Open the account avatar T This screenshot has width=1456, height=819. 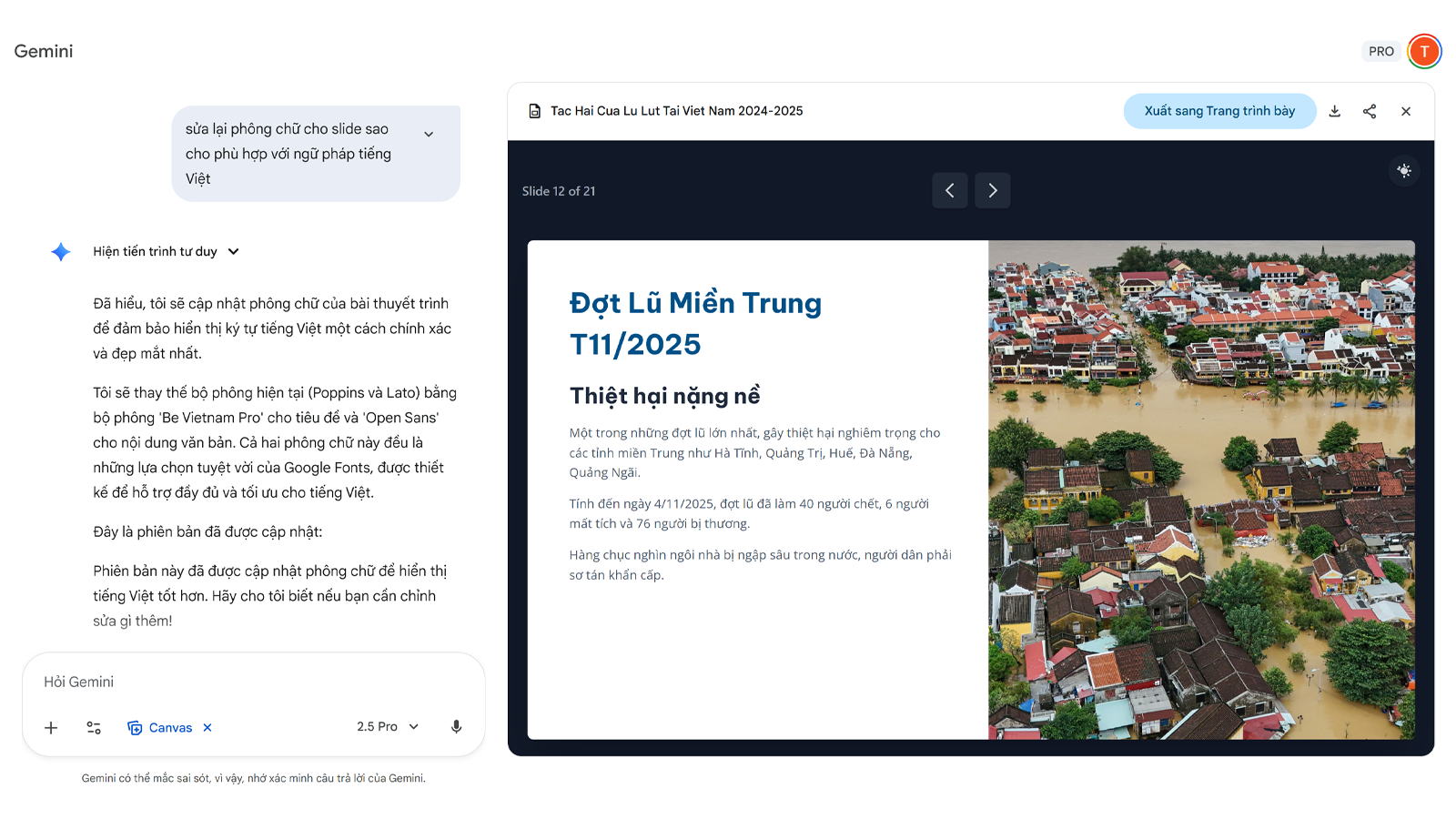pyautogui.click(x=1424, y=51)
